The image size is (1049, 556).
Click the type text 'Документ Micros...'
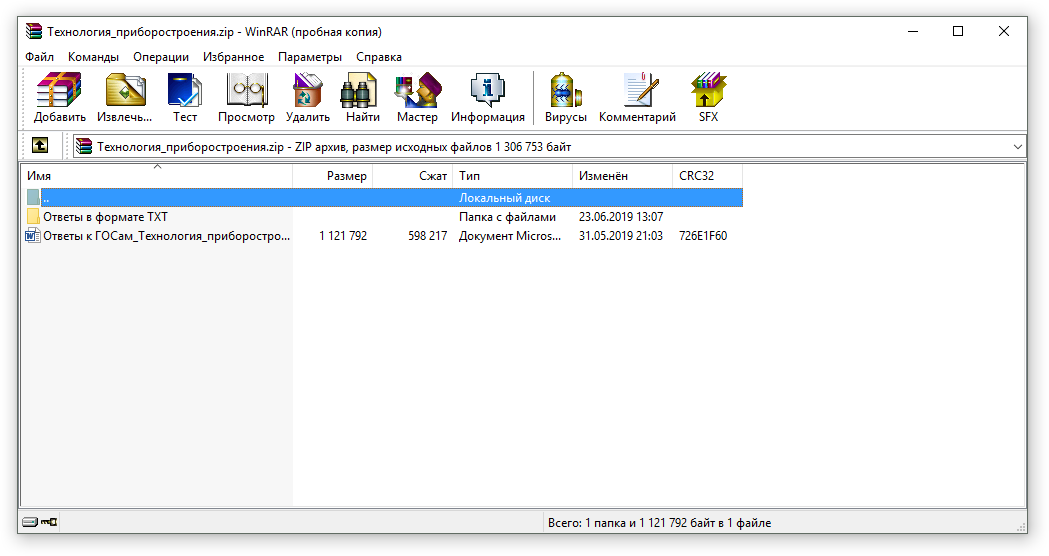[x=510, y=236]
